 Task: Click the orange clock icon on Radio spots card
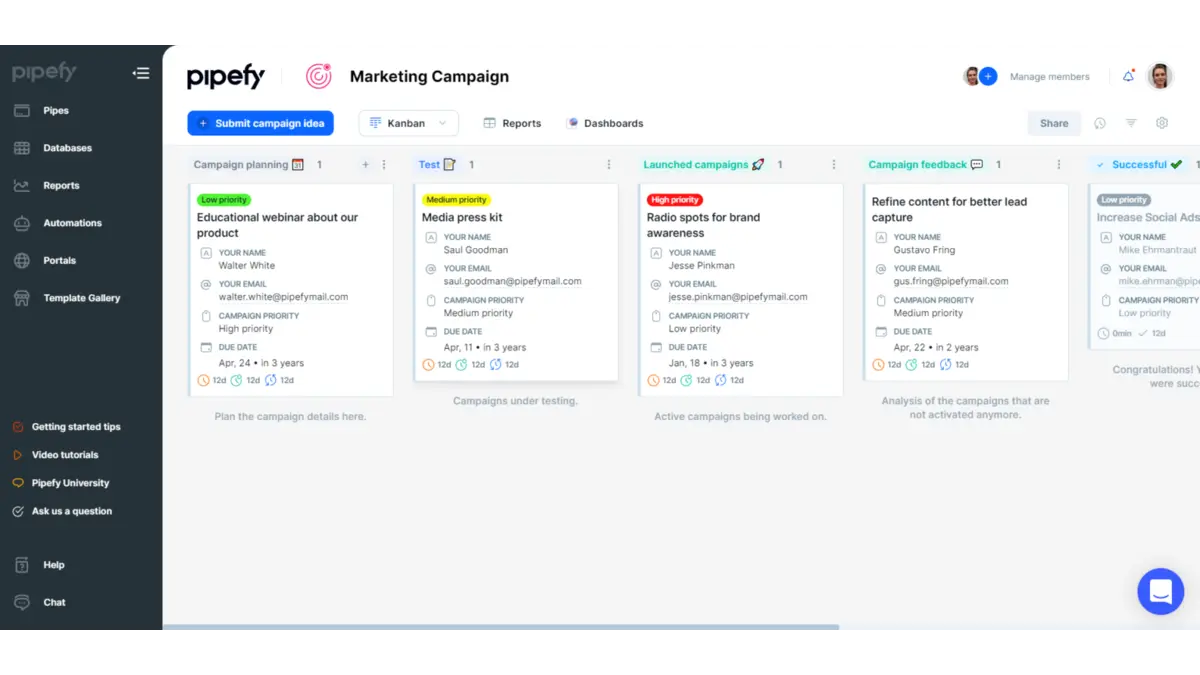coord(654,380)
